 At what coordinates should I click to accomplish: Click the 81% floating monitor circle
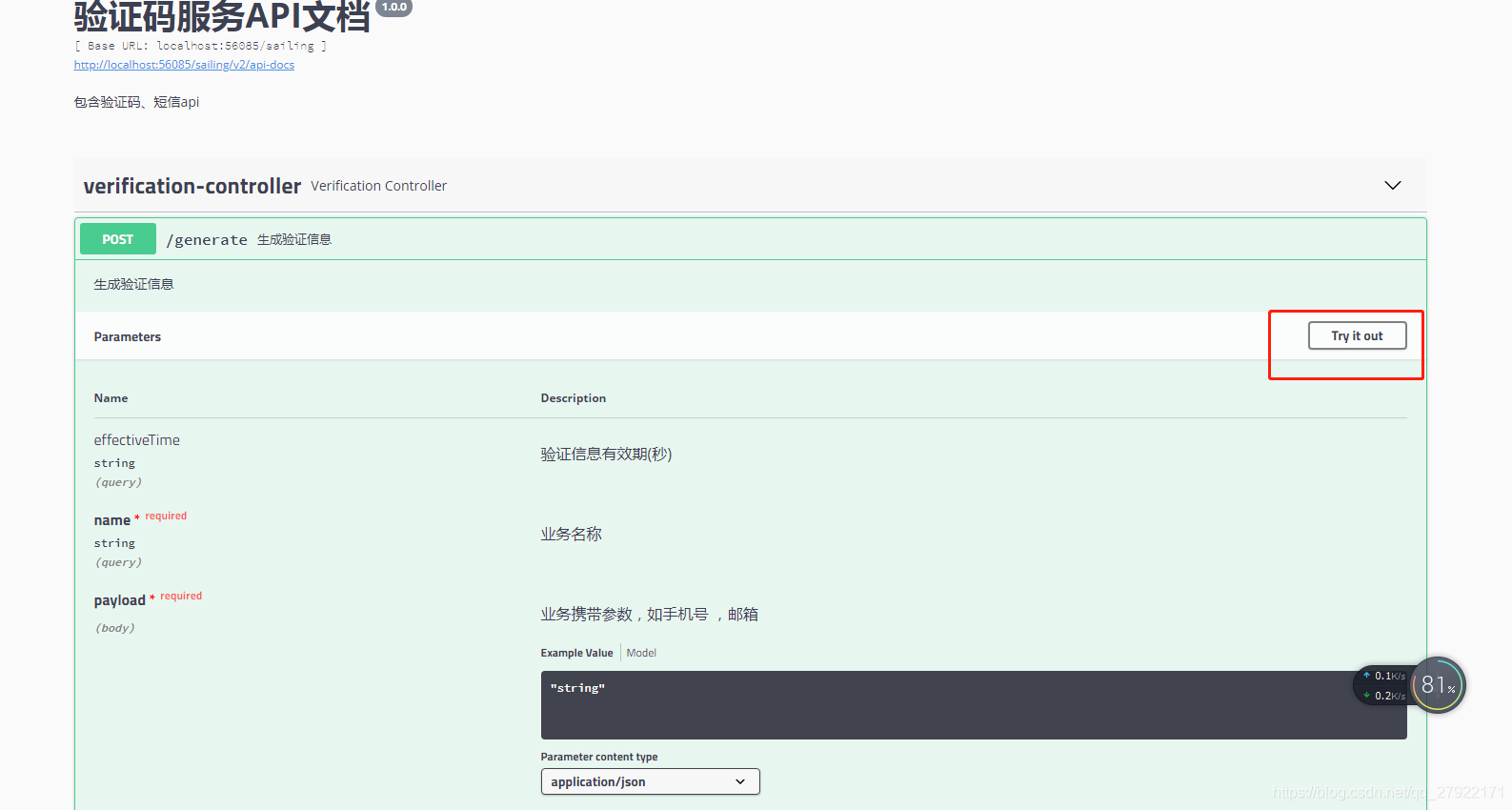pos(1439,684)
